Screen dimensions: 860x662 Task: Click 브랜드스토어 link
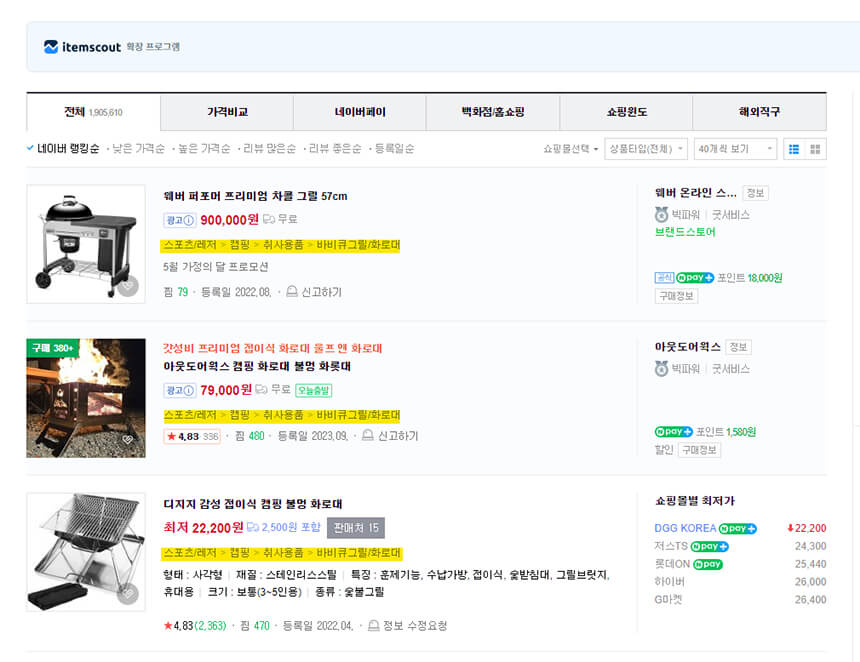[x=685, y=232]
